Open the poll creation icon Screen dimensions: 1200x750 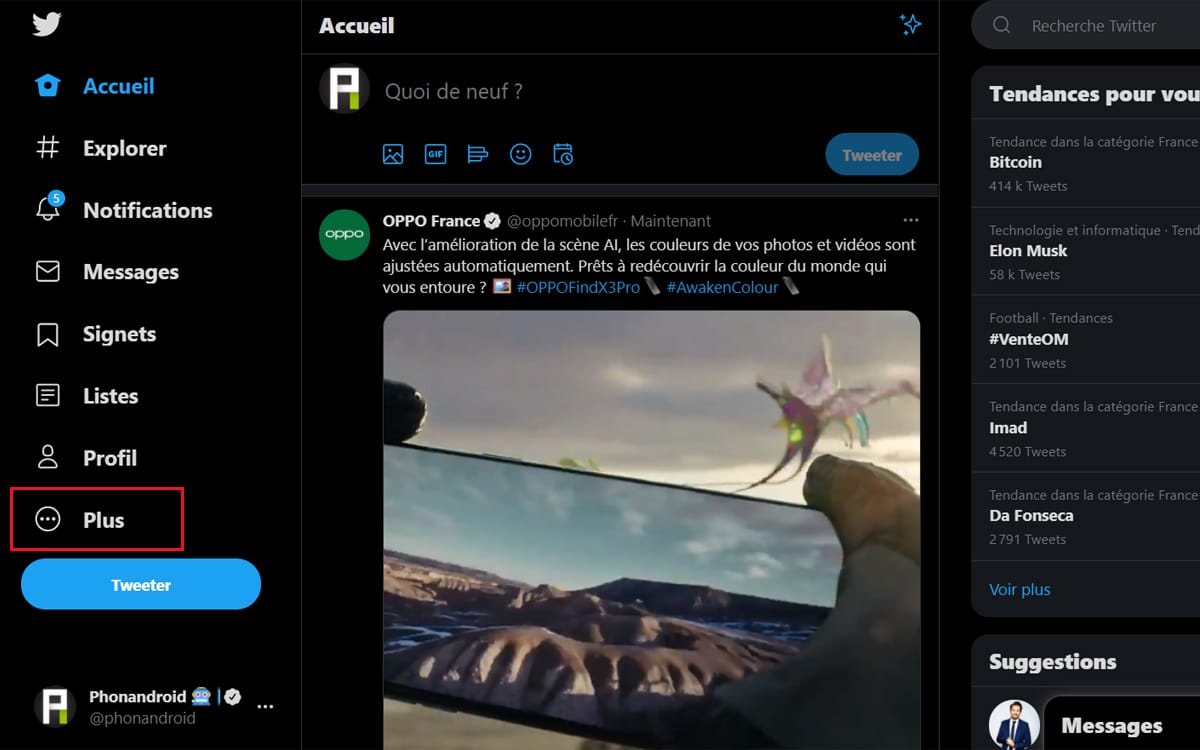(477, 154)
